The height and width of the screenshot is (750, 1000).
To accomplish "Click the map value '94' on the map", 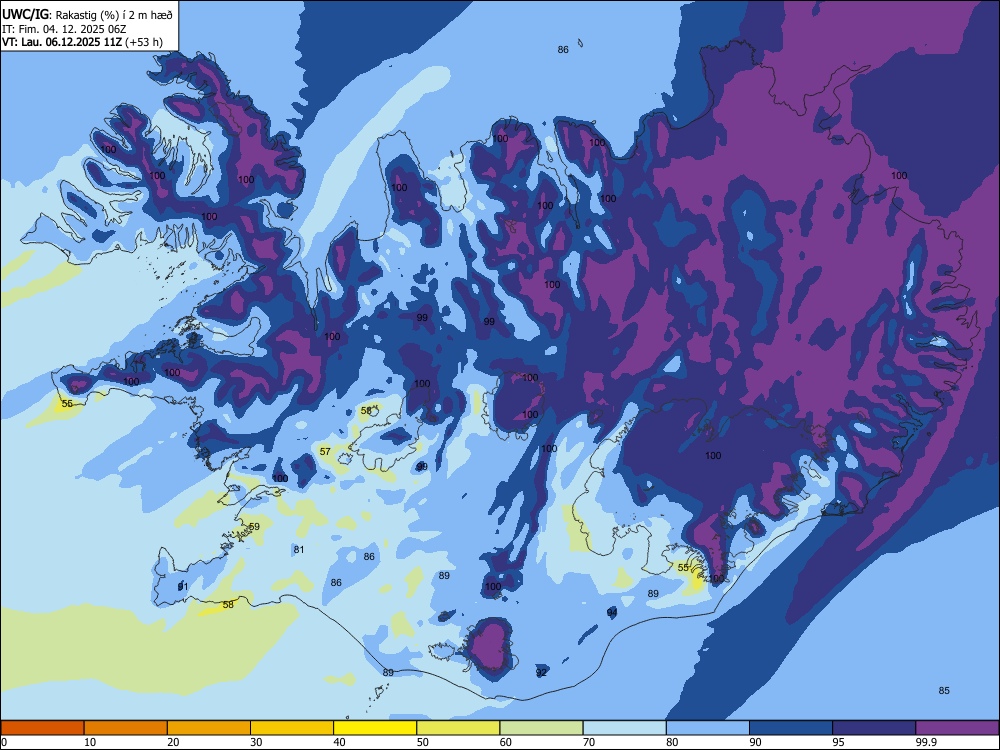I will 612,612.
